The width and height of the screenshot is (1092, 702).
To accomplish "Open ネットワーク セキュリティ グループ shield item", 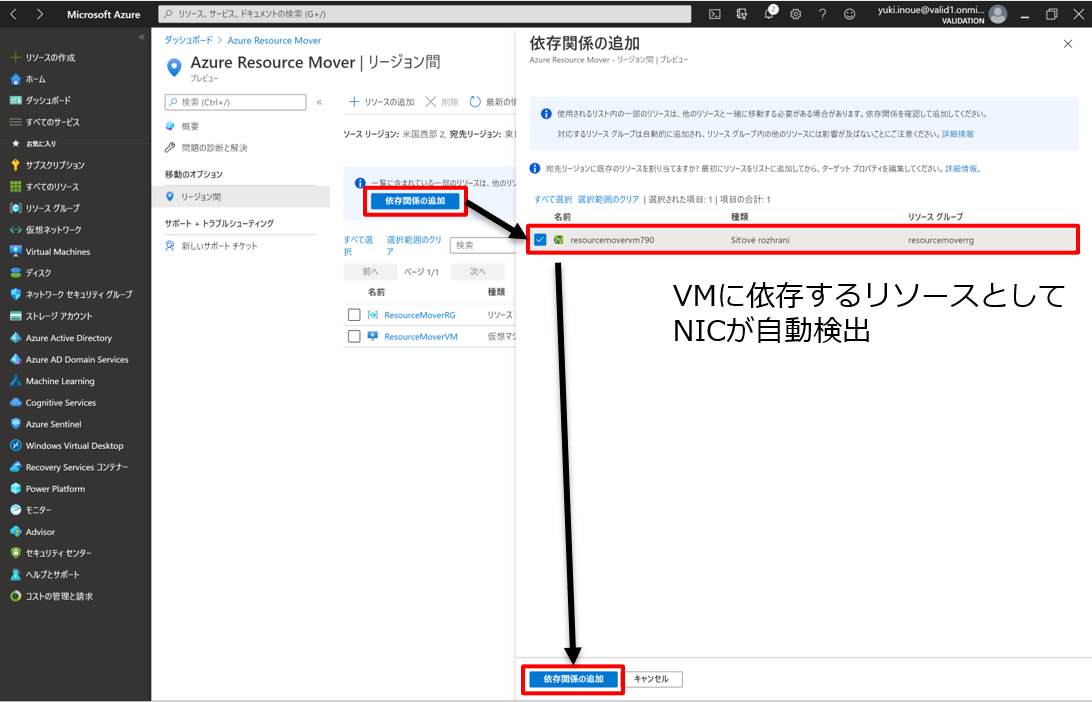I will coord(71,295).
